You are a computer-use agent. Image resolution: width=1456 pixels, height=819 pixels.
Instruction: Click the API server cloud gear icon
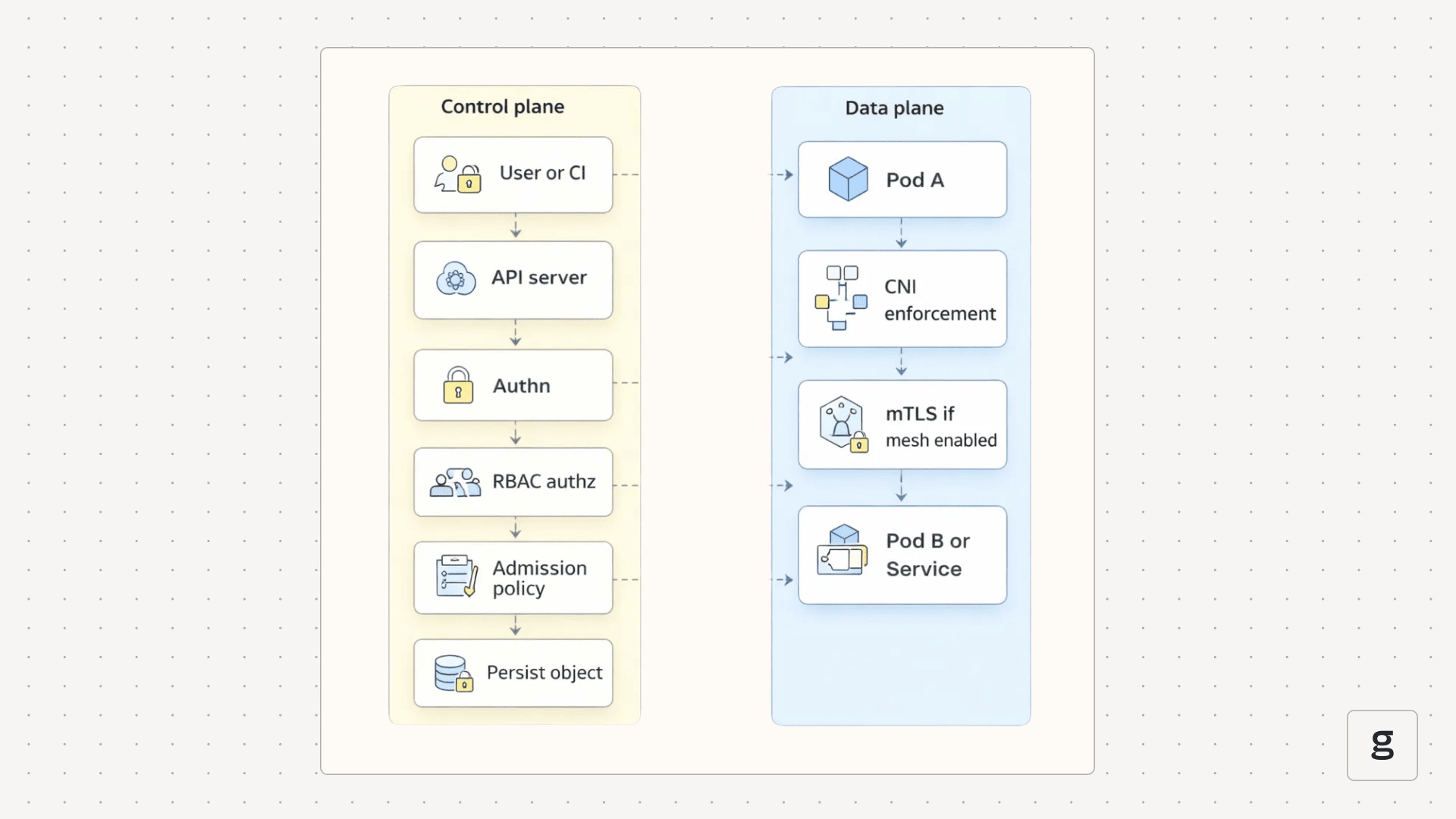pyautogui.click(x=456, y=278)
